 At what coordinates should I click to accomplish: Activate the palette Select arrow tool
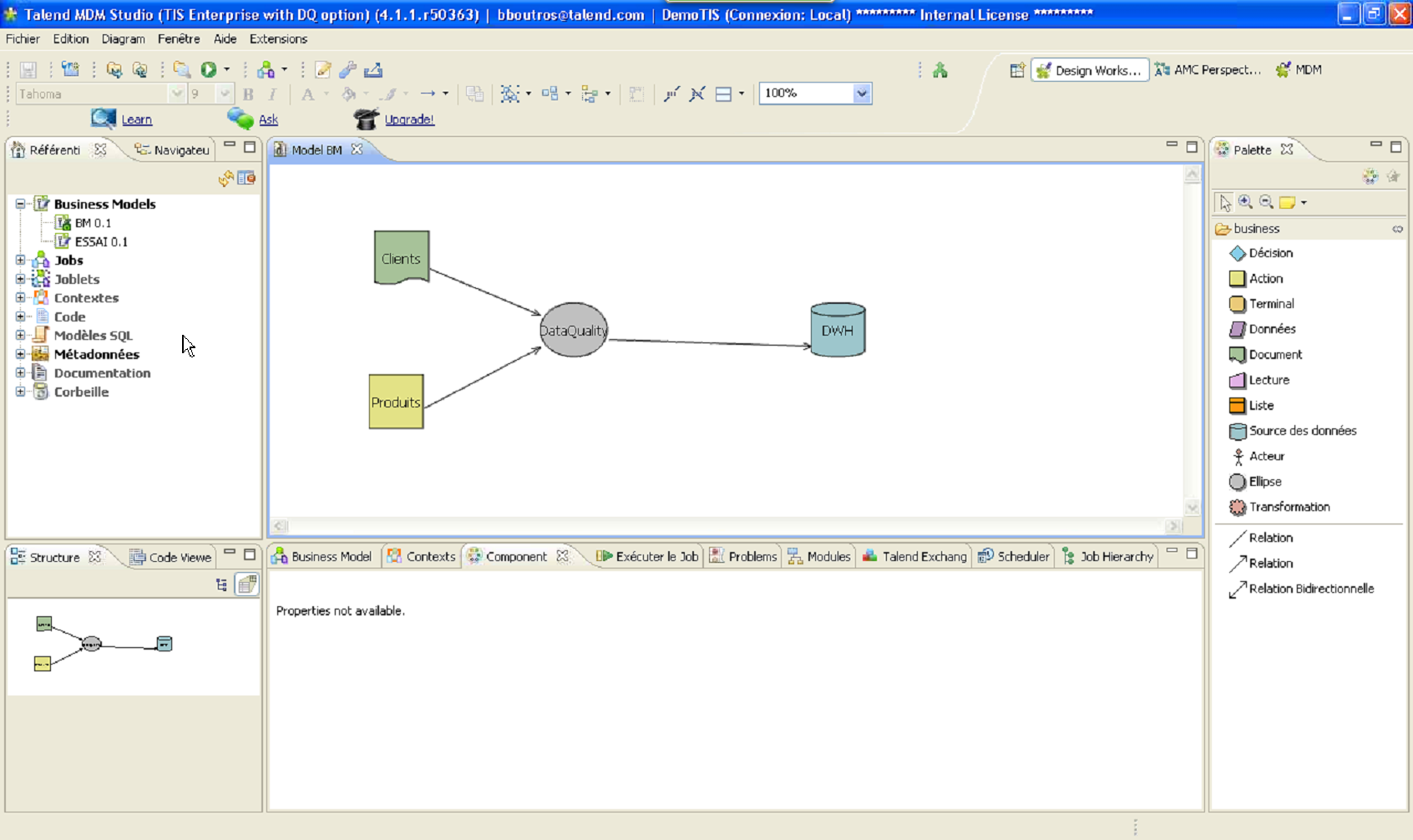tap(1224, 202)
